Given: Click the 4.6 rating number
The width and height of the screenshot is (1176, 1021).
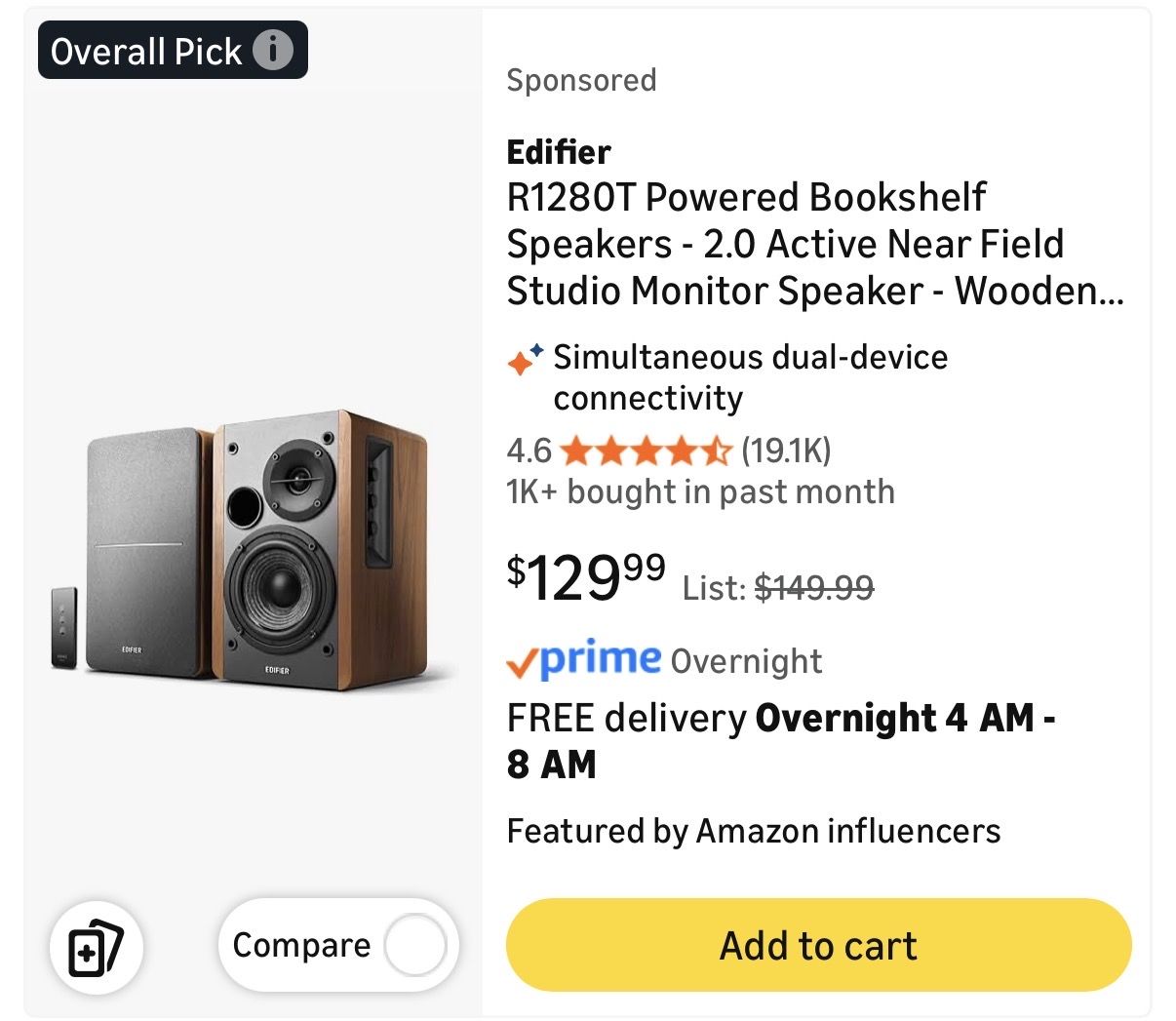Looking at the screenshot, I should coord(529,451).
